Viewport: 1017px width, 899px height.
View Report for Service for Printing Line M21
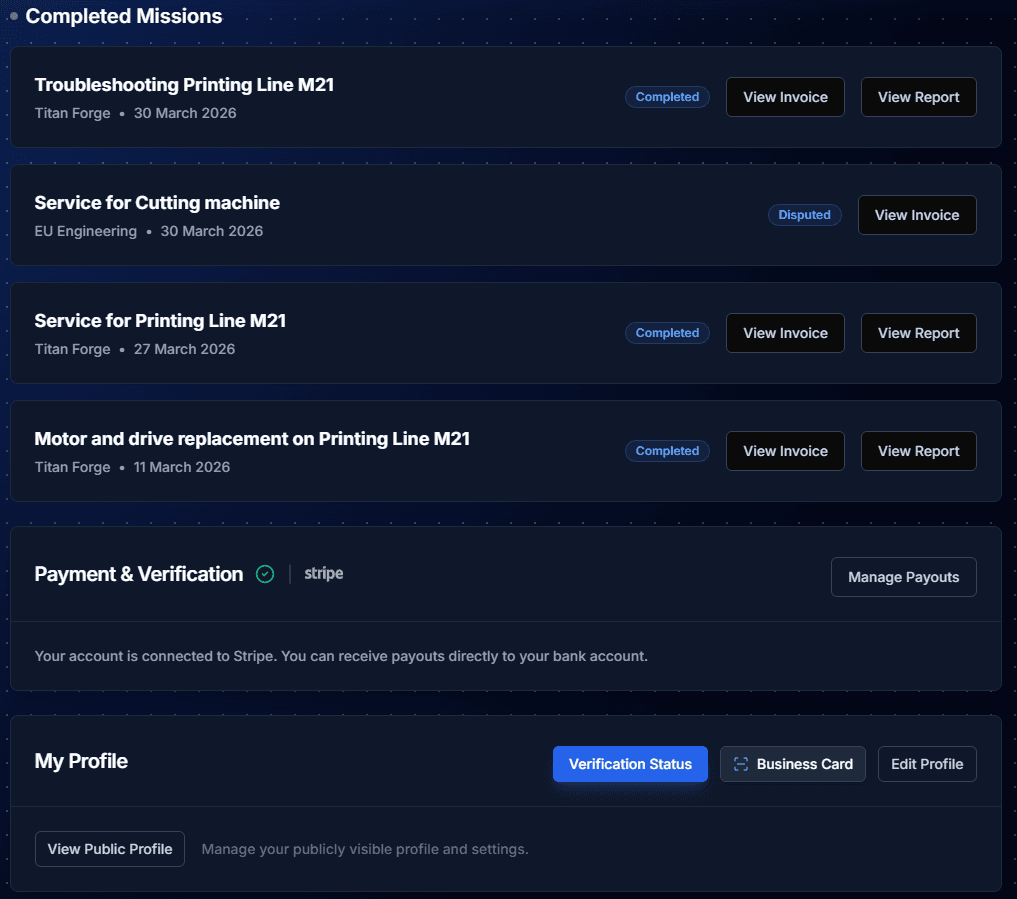tap(918, 332)
